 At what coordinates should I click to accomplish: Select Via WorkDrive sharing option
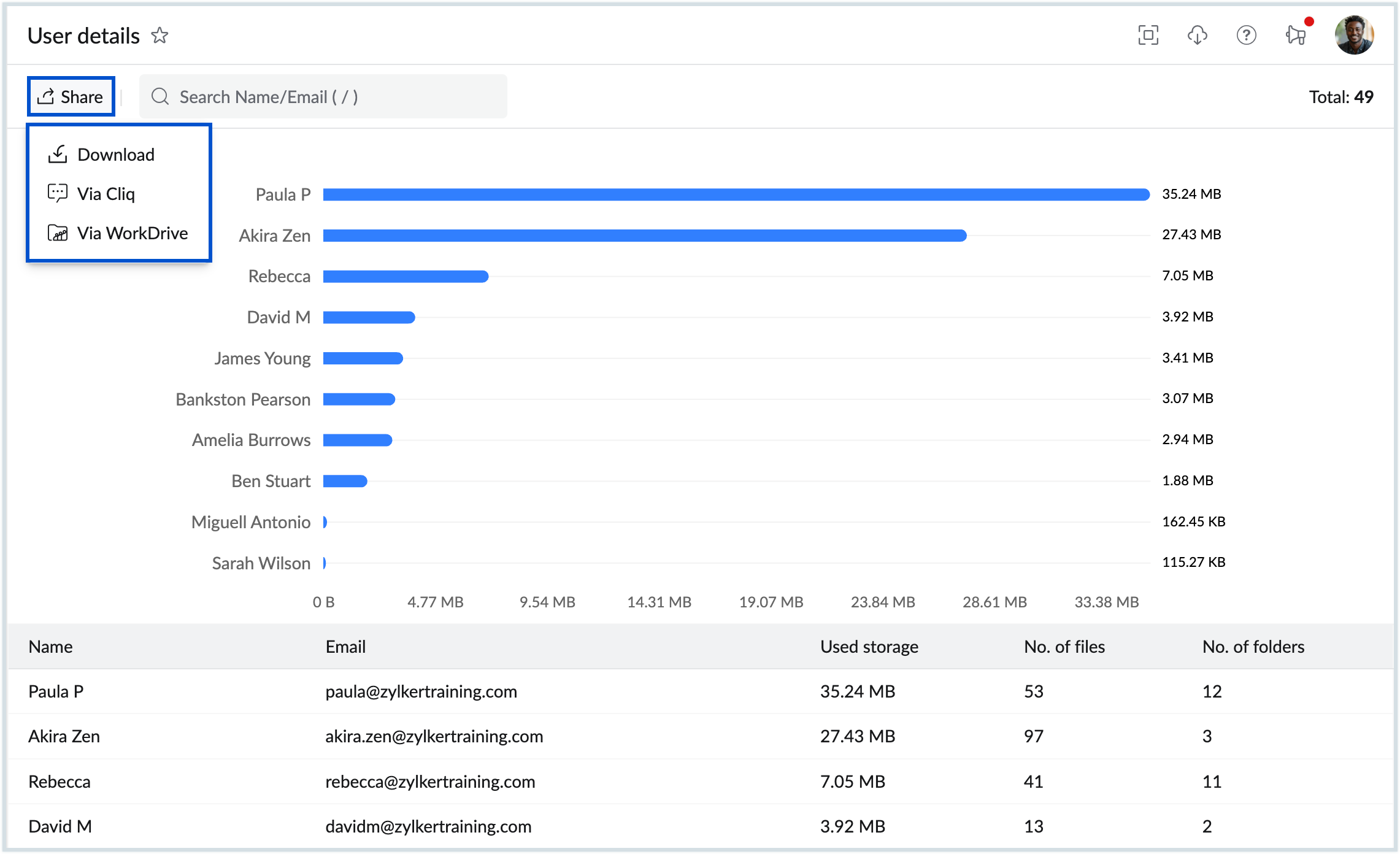click(132, 233)
